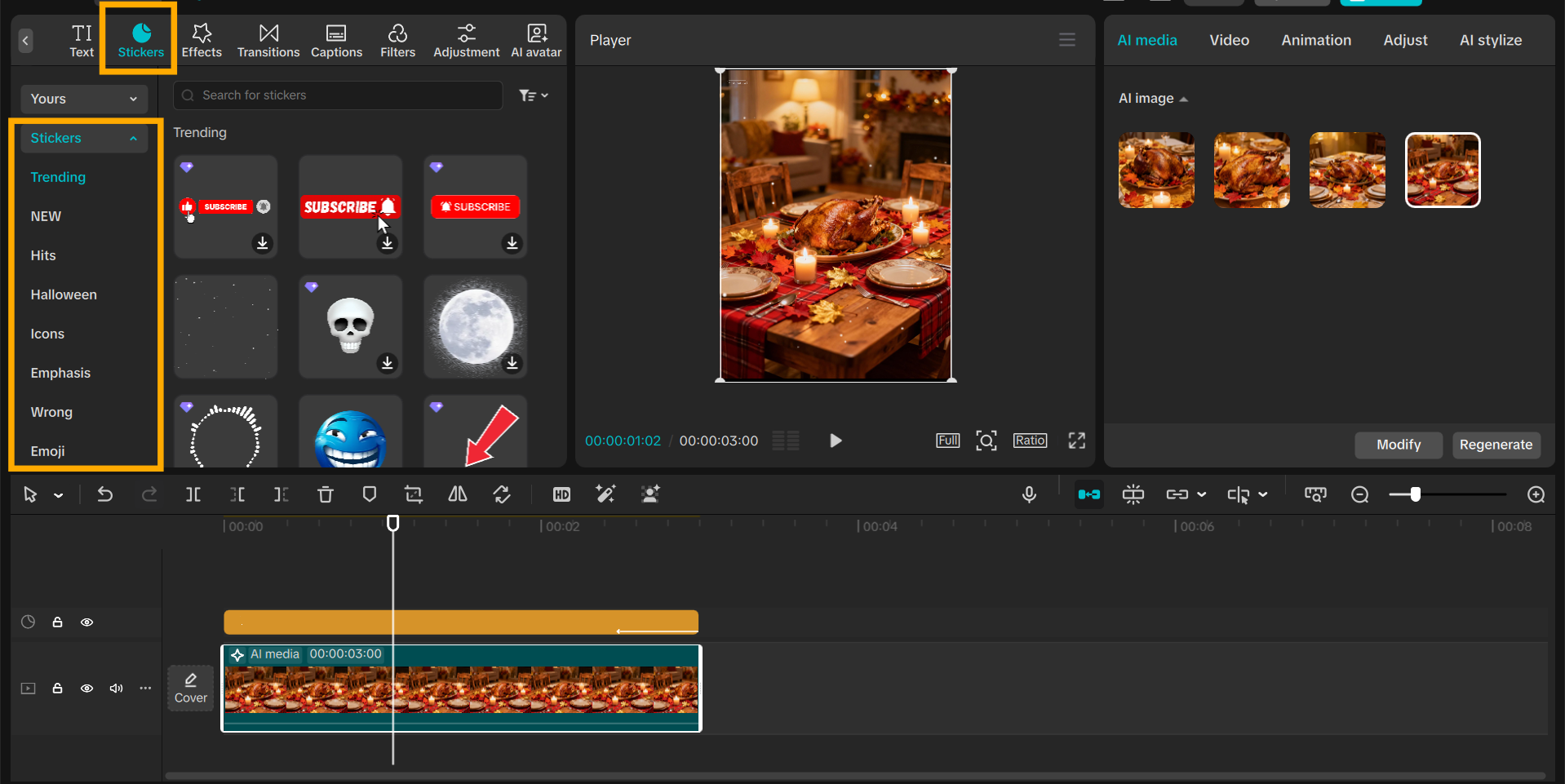Delete the selected clip via trash icon
This screenshot has width=1565, height=784.
(x=325, y=494)
